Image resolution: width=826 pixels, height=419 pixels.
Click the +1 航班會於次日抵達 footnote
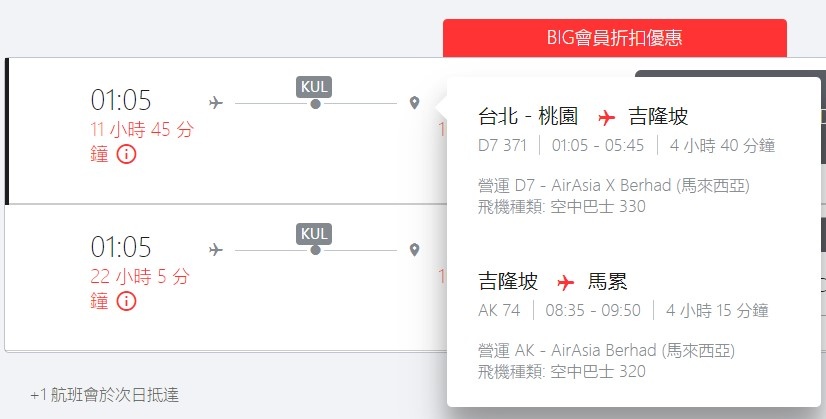[x=104, y=394]
